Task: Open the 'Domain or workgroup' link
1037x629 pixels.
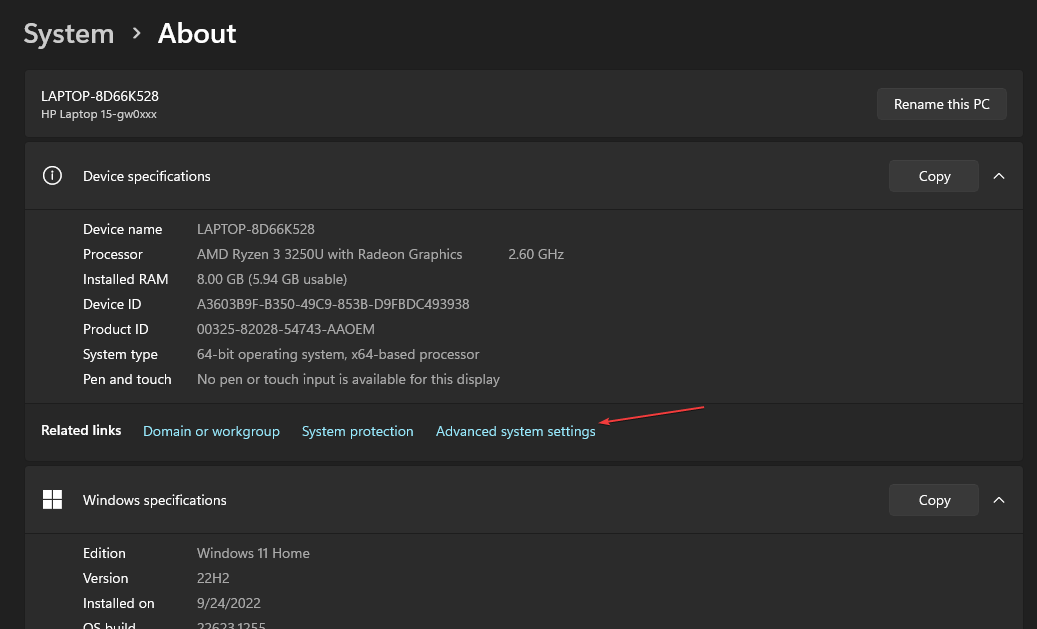Action: [x=211, y=431]
